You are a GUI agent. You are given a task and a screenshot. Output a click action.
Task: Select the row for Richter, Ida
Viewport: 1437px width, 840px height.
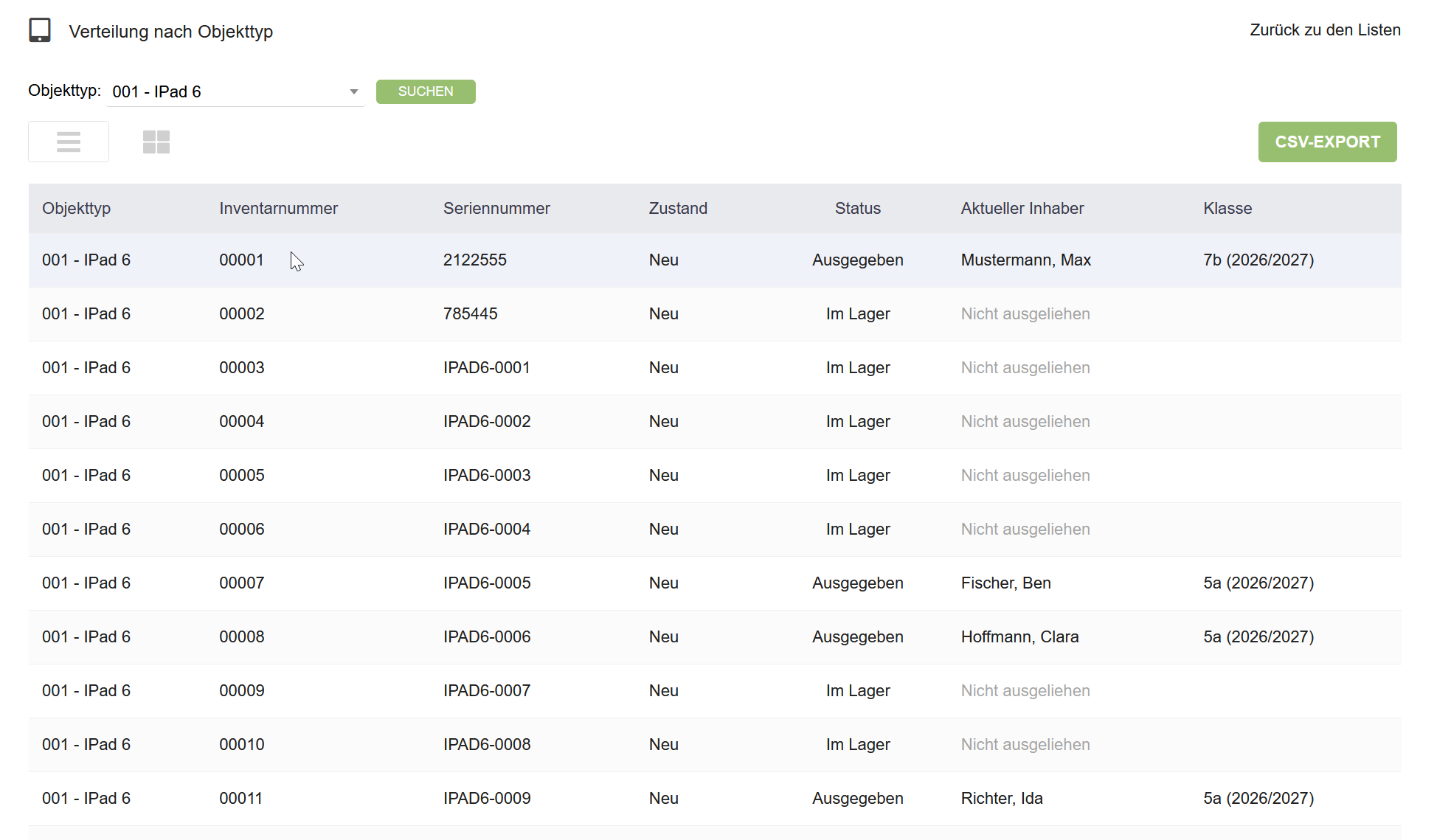pos(715,798)
